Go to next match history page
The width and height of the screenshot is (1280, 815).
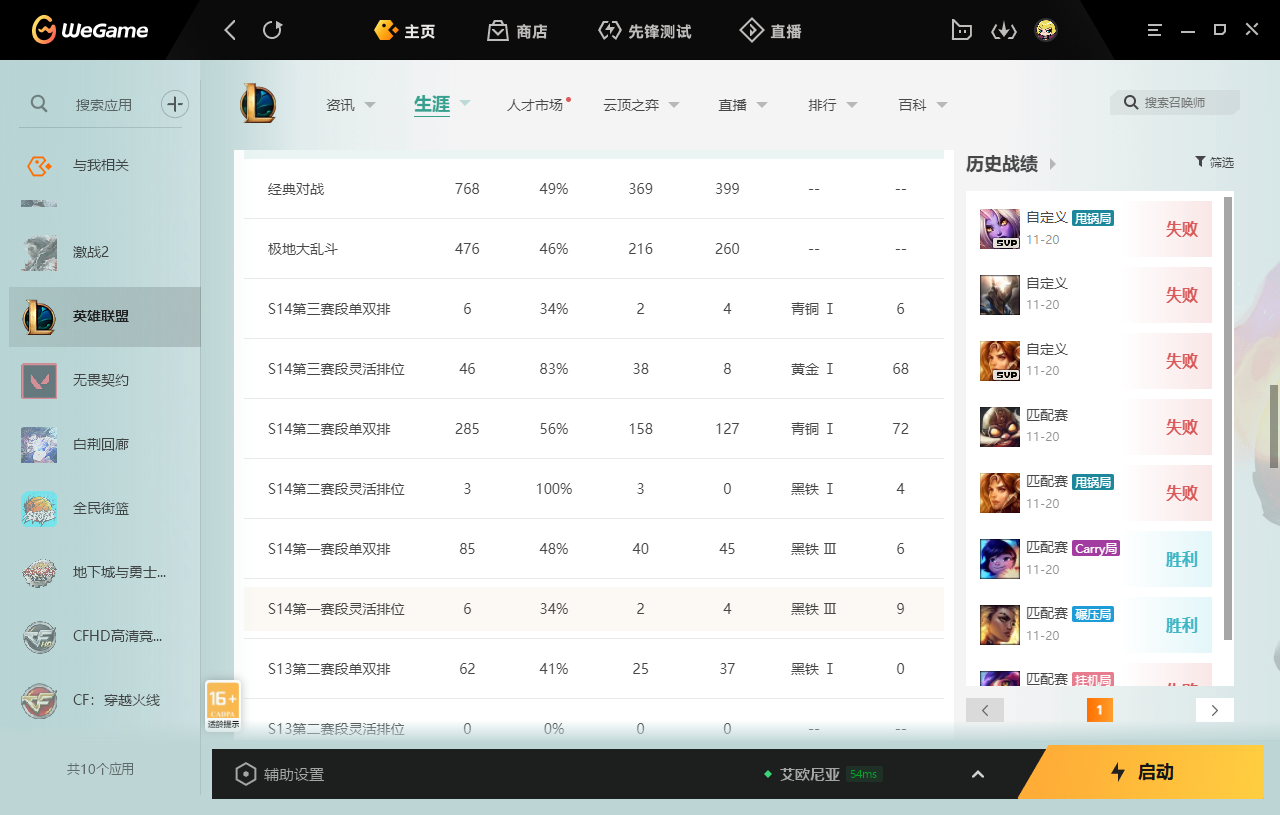1215,710
